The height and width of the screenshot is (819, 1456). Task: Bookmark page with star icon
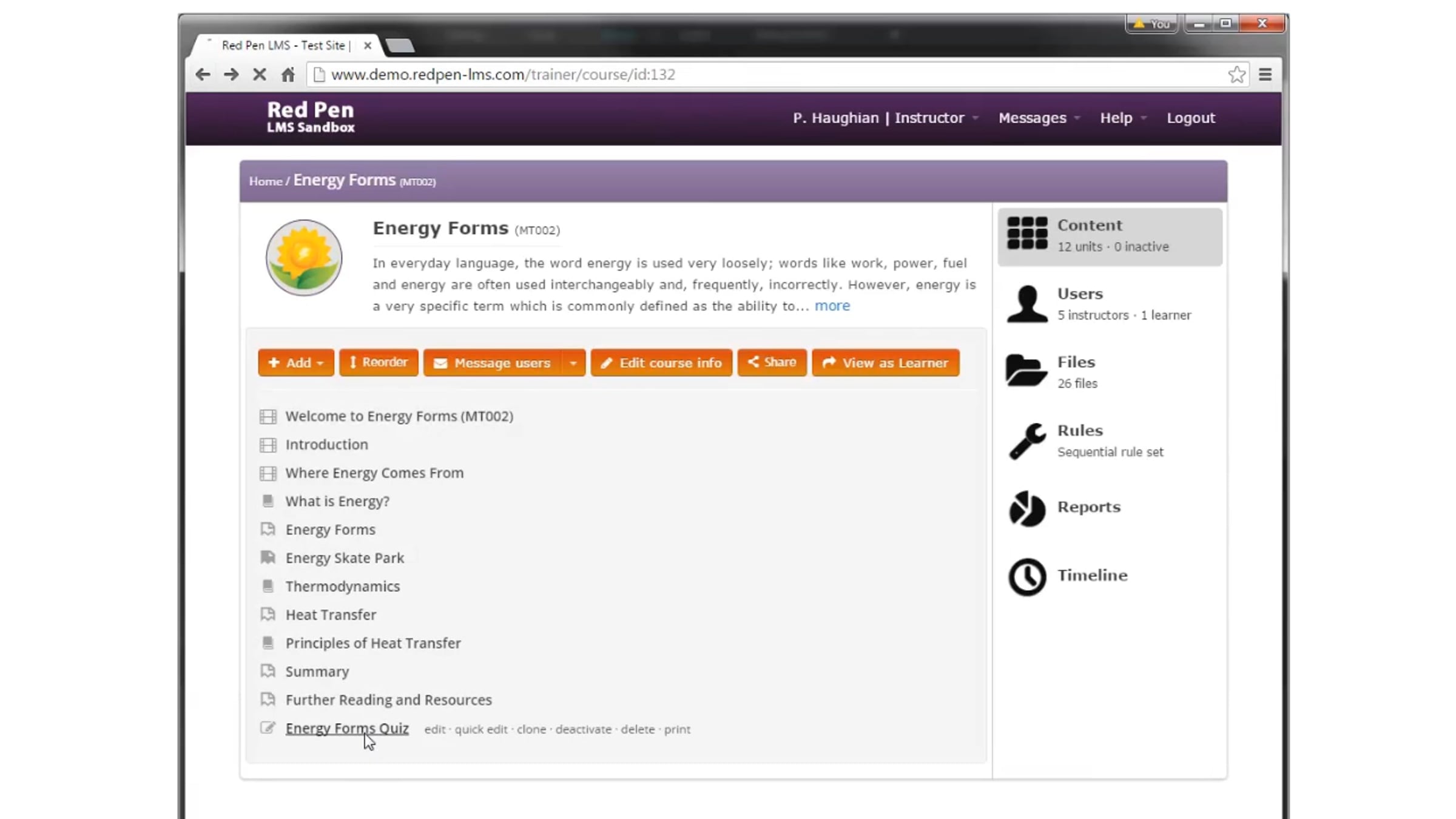(1236, 75)
